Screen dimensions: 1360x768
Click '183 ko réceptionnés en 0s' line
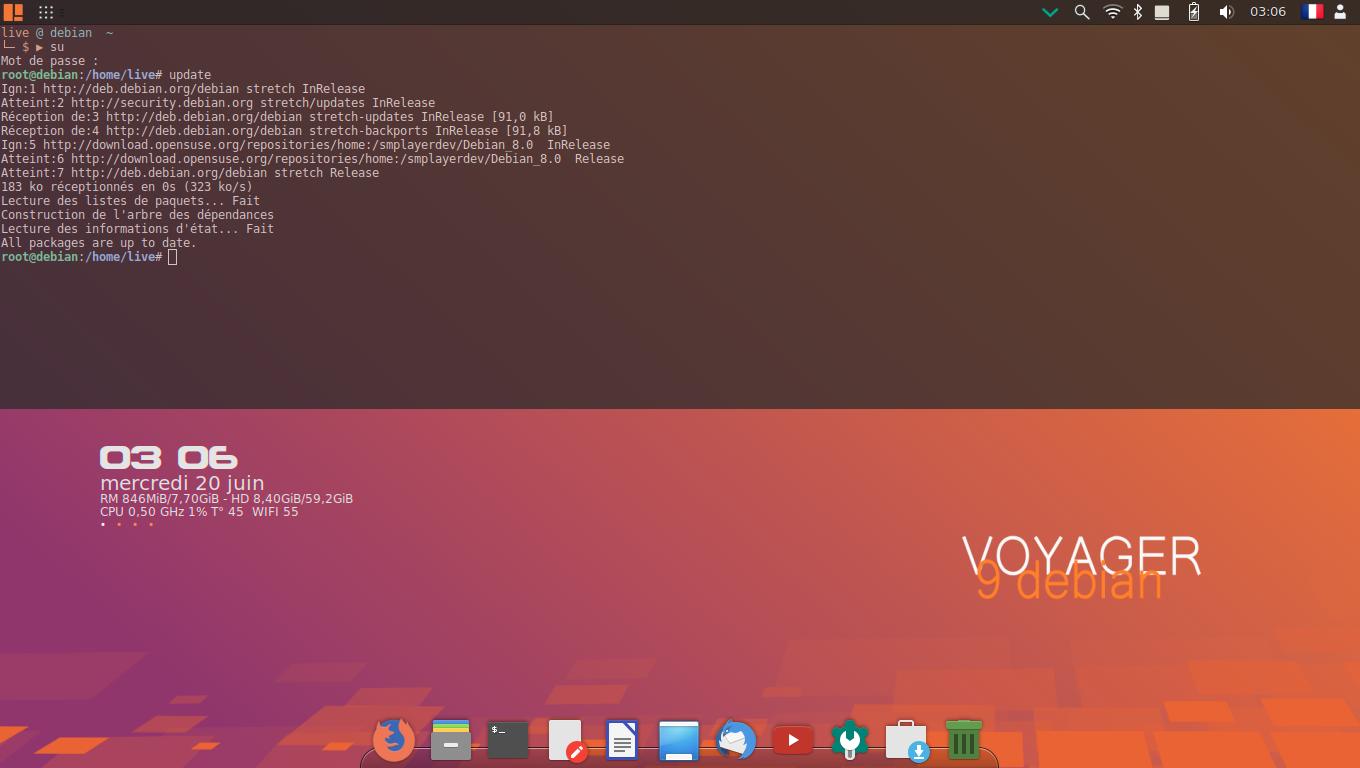(127, 187)
